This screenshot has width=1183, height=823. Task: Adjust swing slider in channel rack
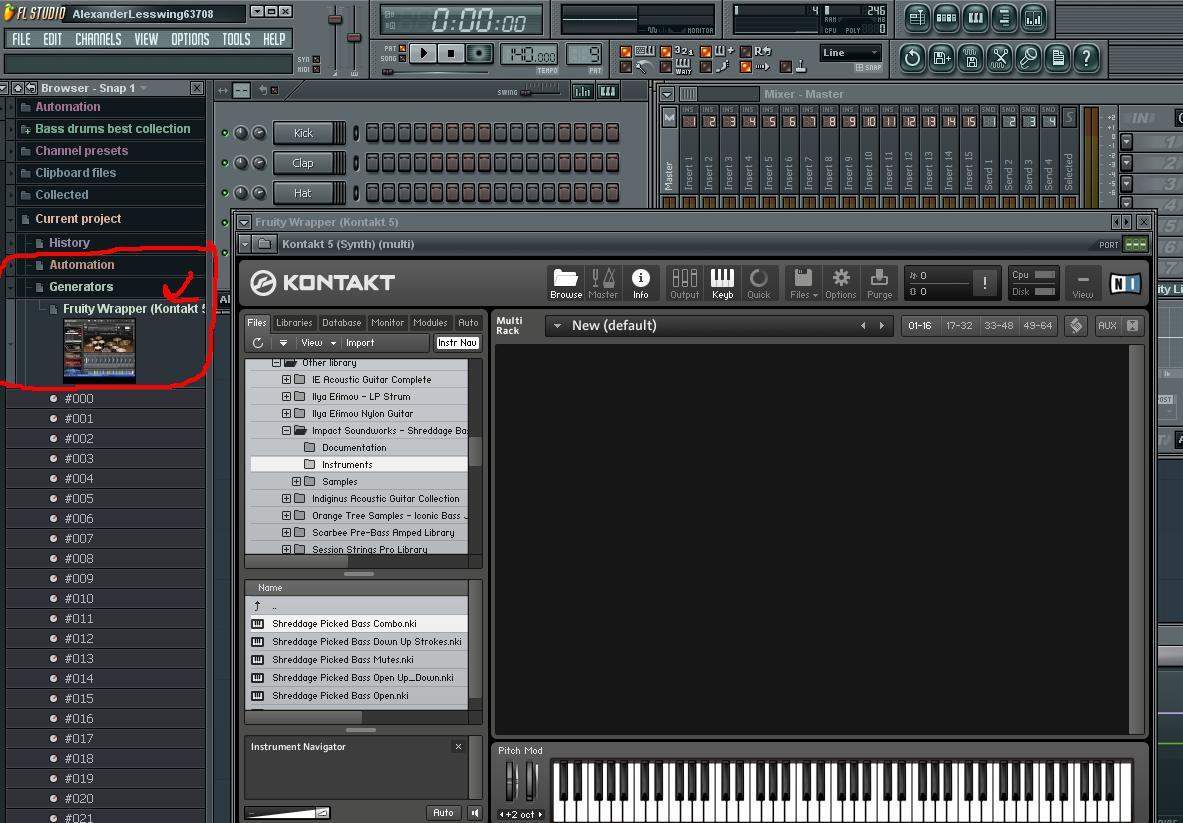tap(540, 92)
